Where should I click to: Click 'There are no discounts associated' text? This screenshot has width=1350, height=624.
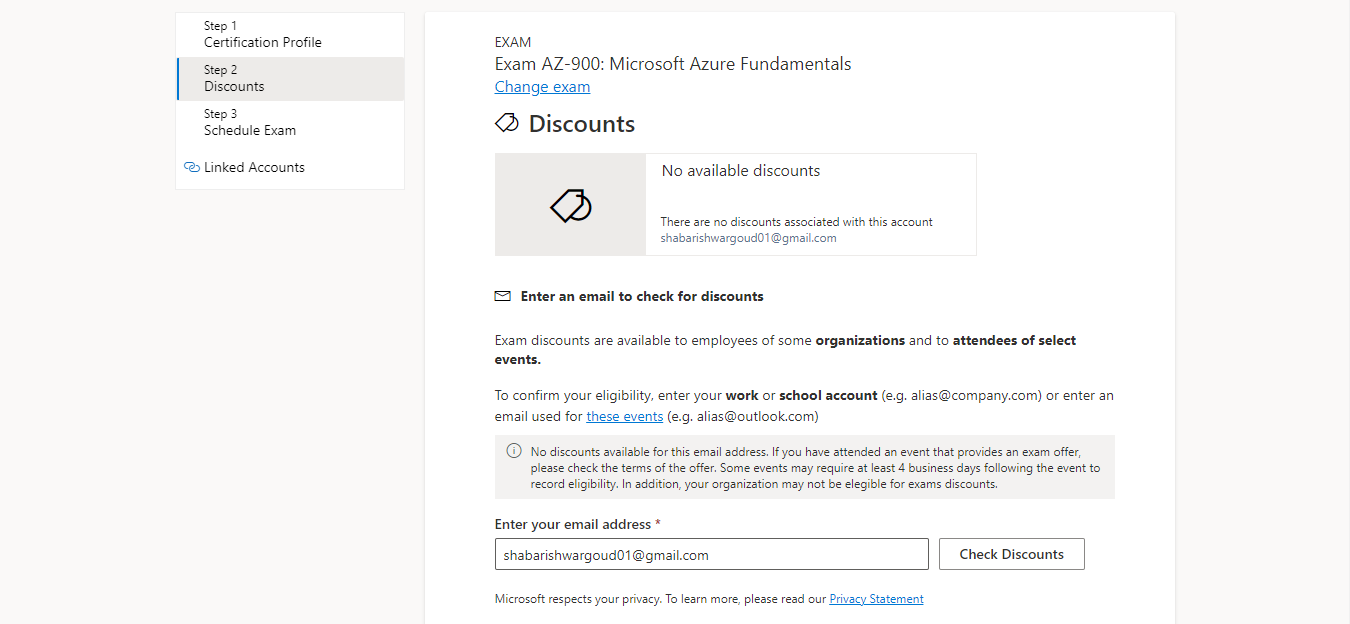coord(797,222)
